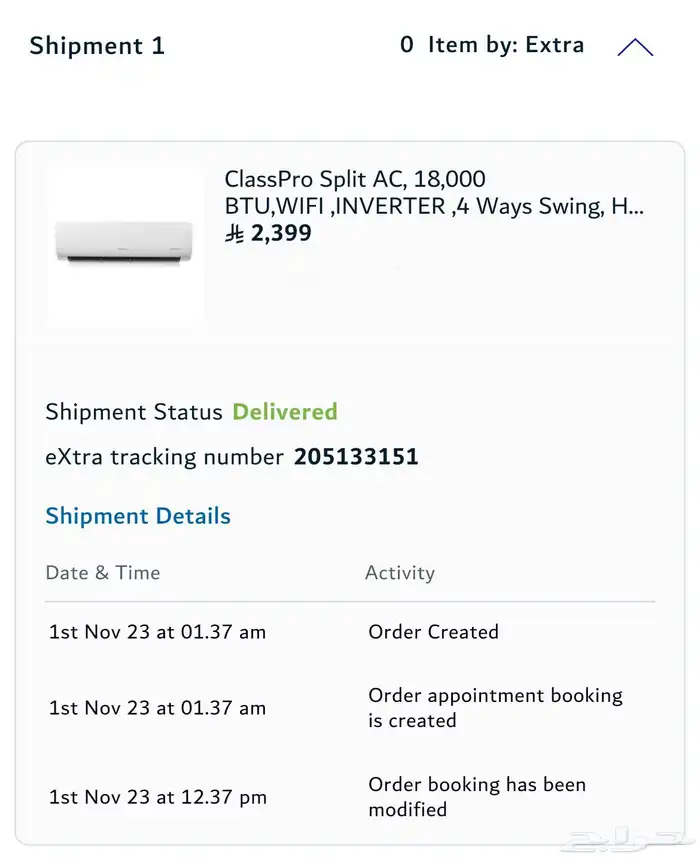Image resolution: width=700 pixels, height=860 pixels.
Task: Select the 'Order appointment booking is created' entry
Action: (x=495, y=707)
